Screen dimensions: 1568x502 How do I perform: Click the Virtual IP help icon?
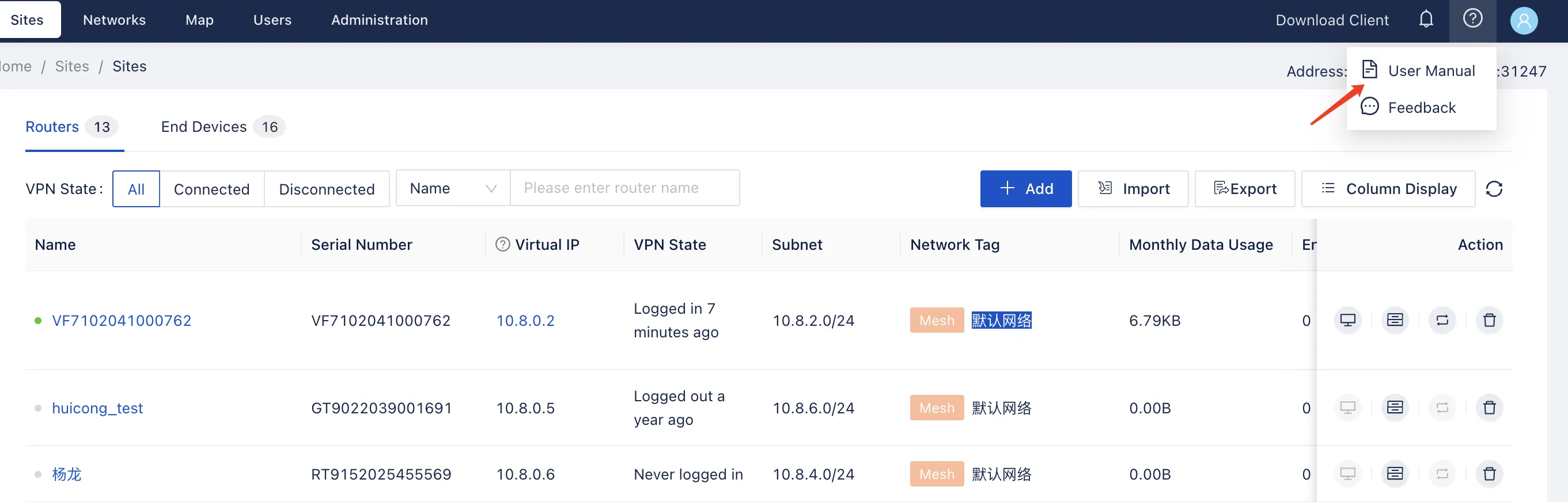point(502,245)
